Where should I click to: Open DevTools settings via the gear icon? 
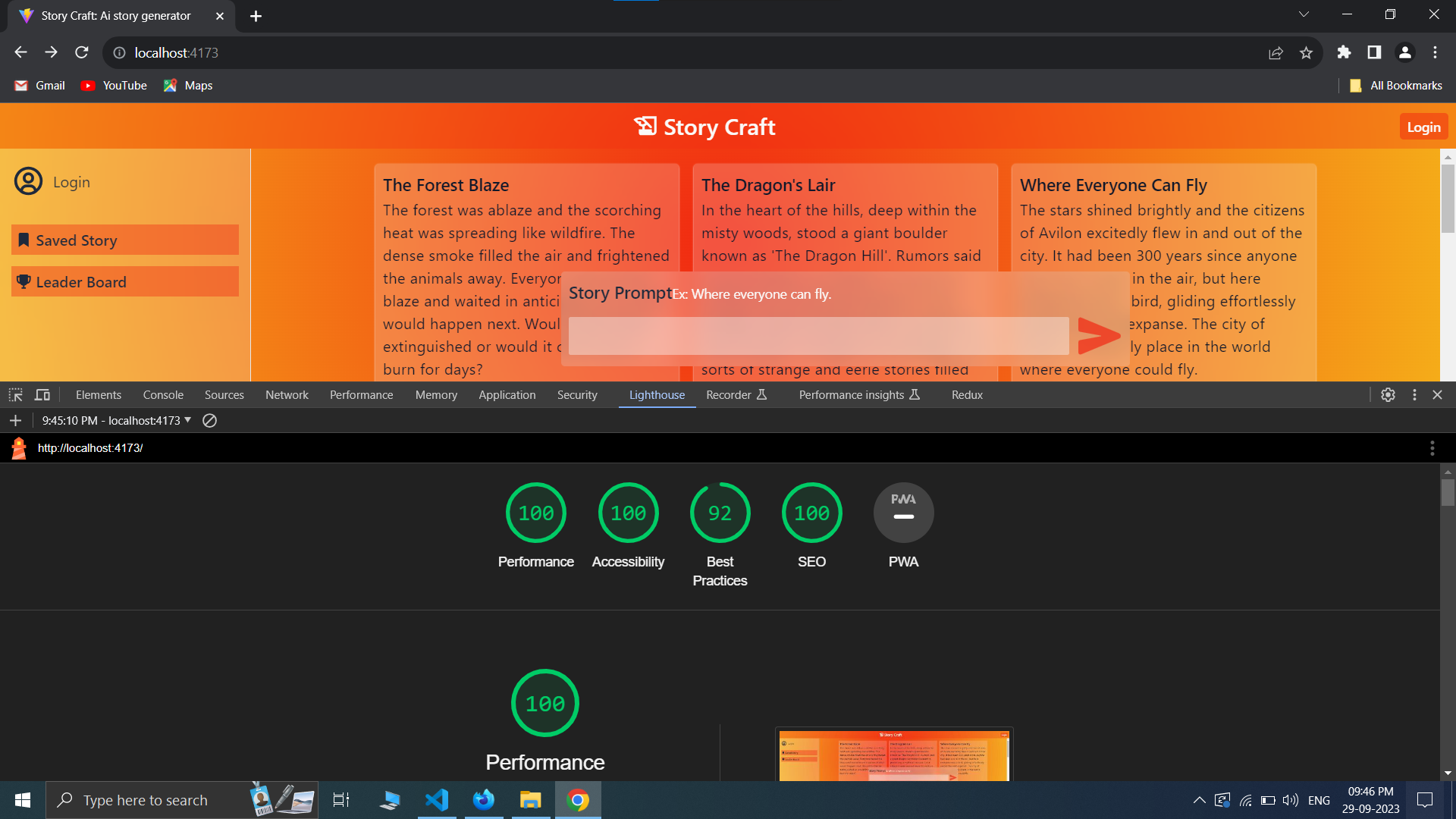click(1389, 394)
